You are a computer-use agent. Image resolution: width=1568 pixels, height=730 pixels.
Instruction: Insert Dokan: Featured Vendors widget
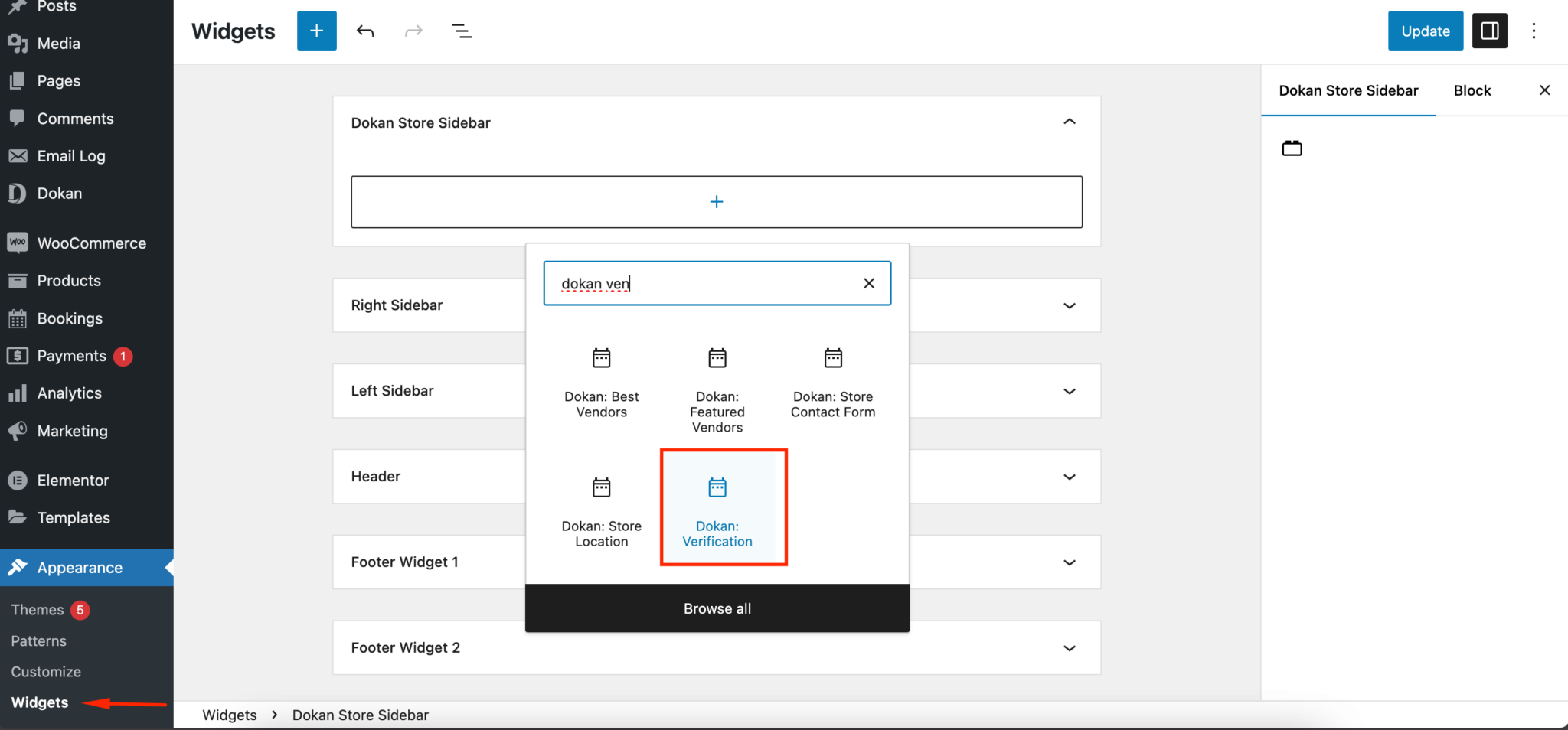click(x=717, y=390)
